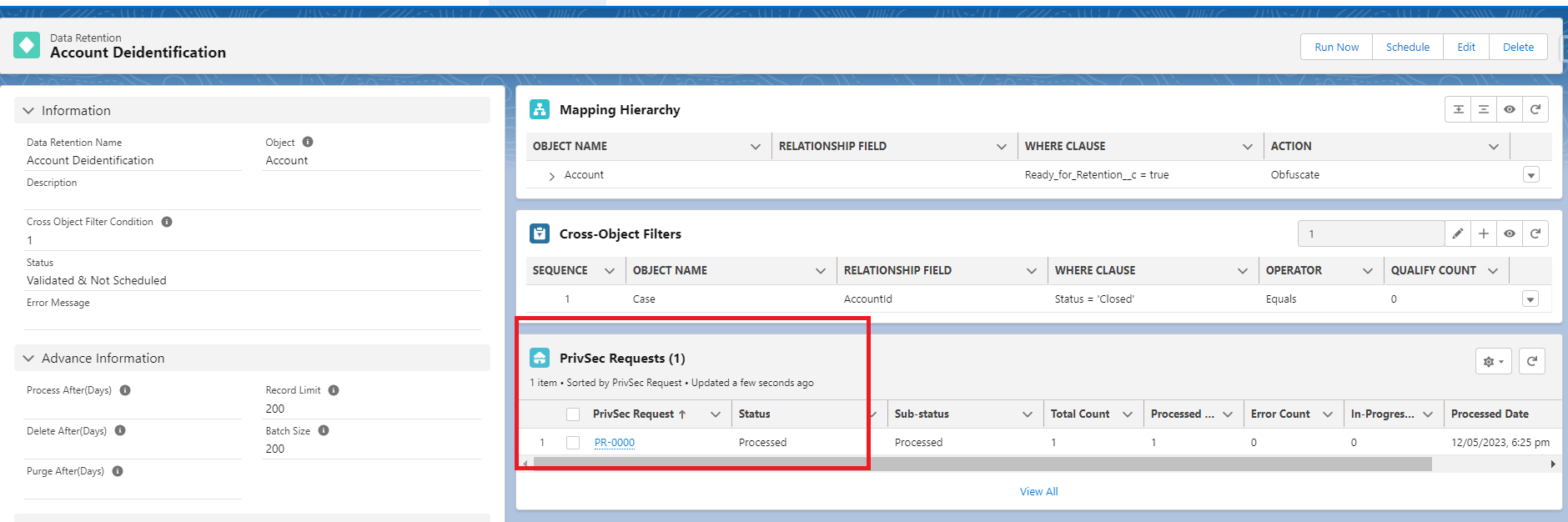Open Case filter row actions dropdown

pos(1530,299)
